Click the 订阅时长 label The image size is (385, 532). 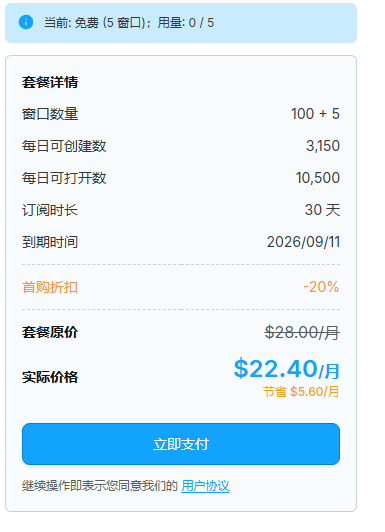click(x=50, y=210)
